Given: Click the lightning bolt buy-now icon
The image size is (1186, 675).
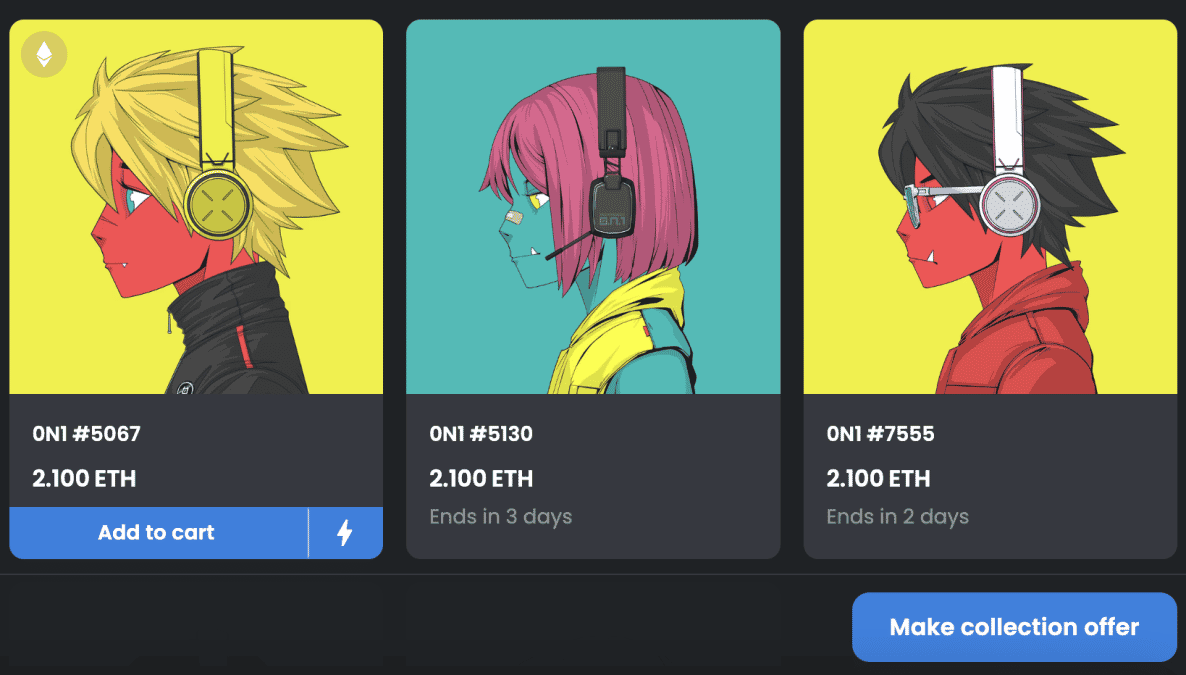Looking at the screenshot, I should 345,533.
